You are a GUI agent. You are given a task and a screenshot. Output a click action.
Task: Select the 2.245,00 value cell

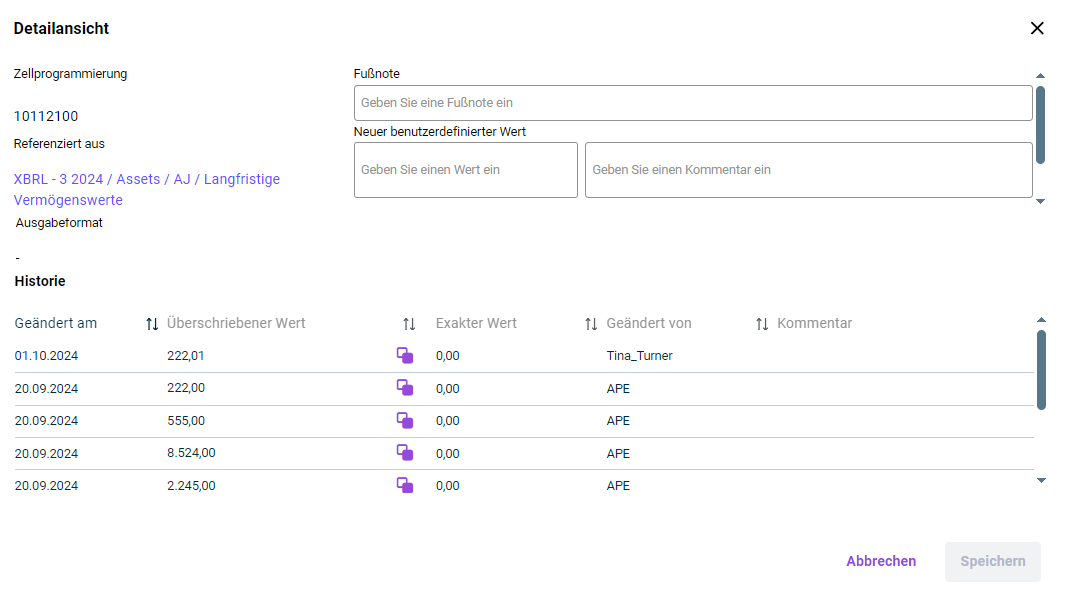[x=191, y=486]
